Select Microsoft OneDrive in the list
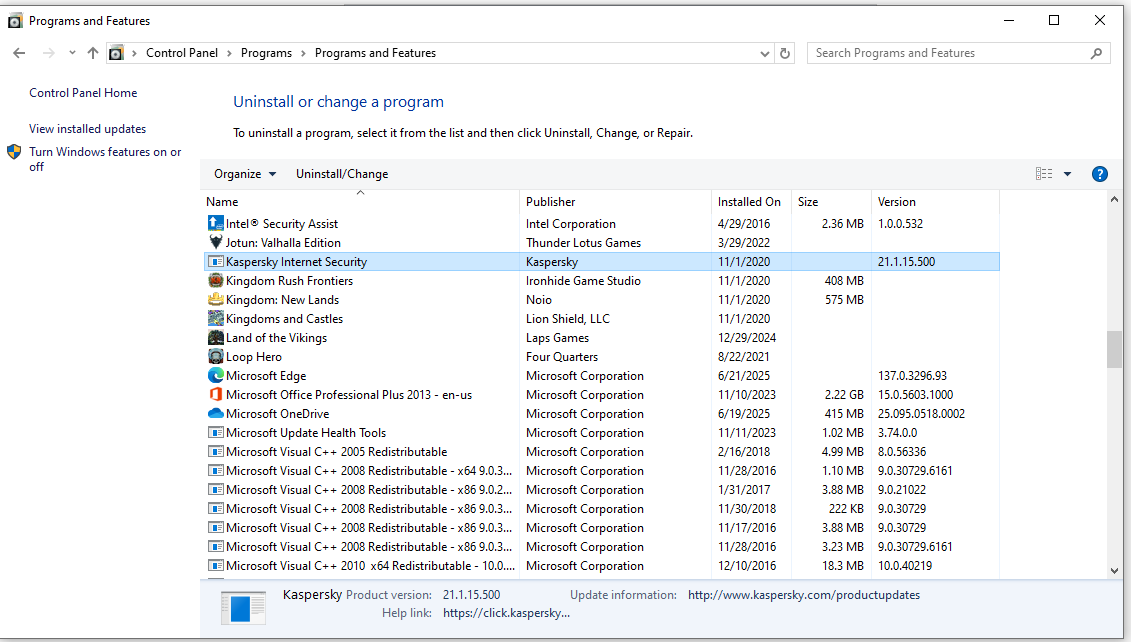This screenshot has width=1131, height=642. point(278,413)
